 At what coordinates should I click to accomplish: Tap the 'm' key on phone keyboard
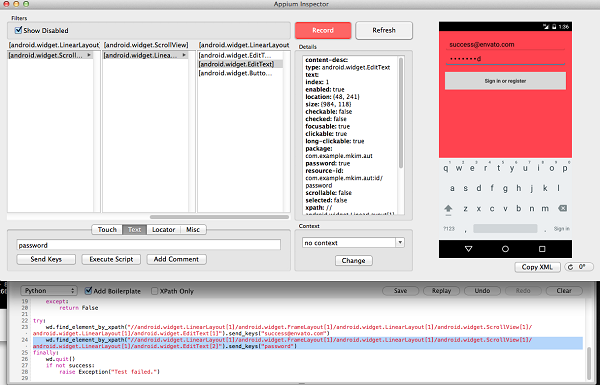(545, 208)
